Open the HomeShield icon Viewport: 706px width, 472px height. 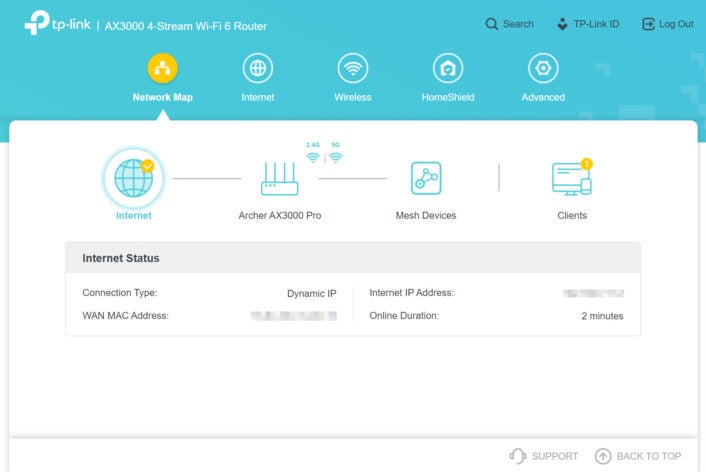point(447,68)
